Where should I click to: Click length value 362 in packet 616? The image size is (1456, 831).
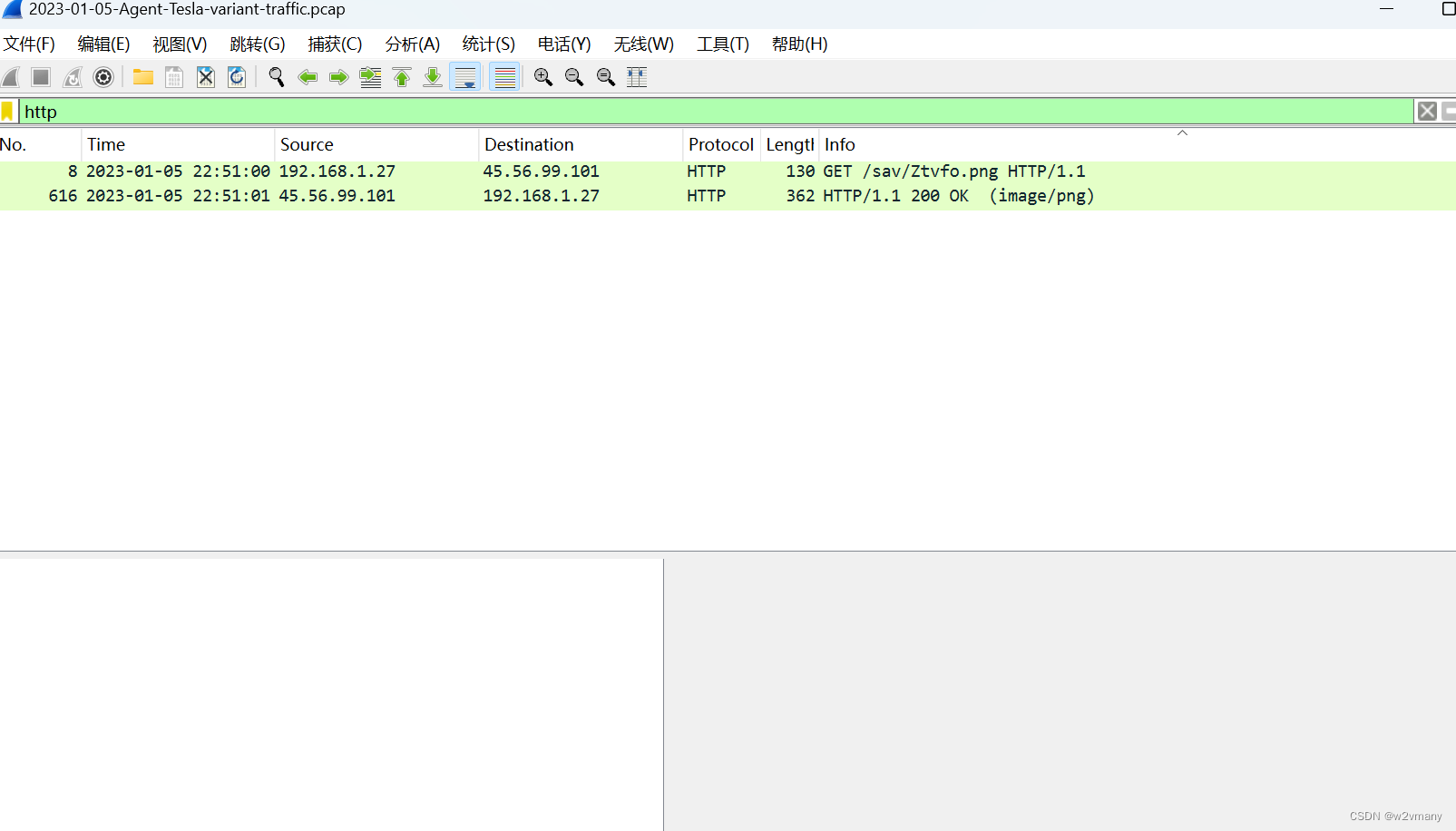[x=800, y=196]
